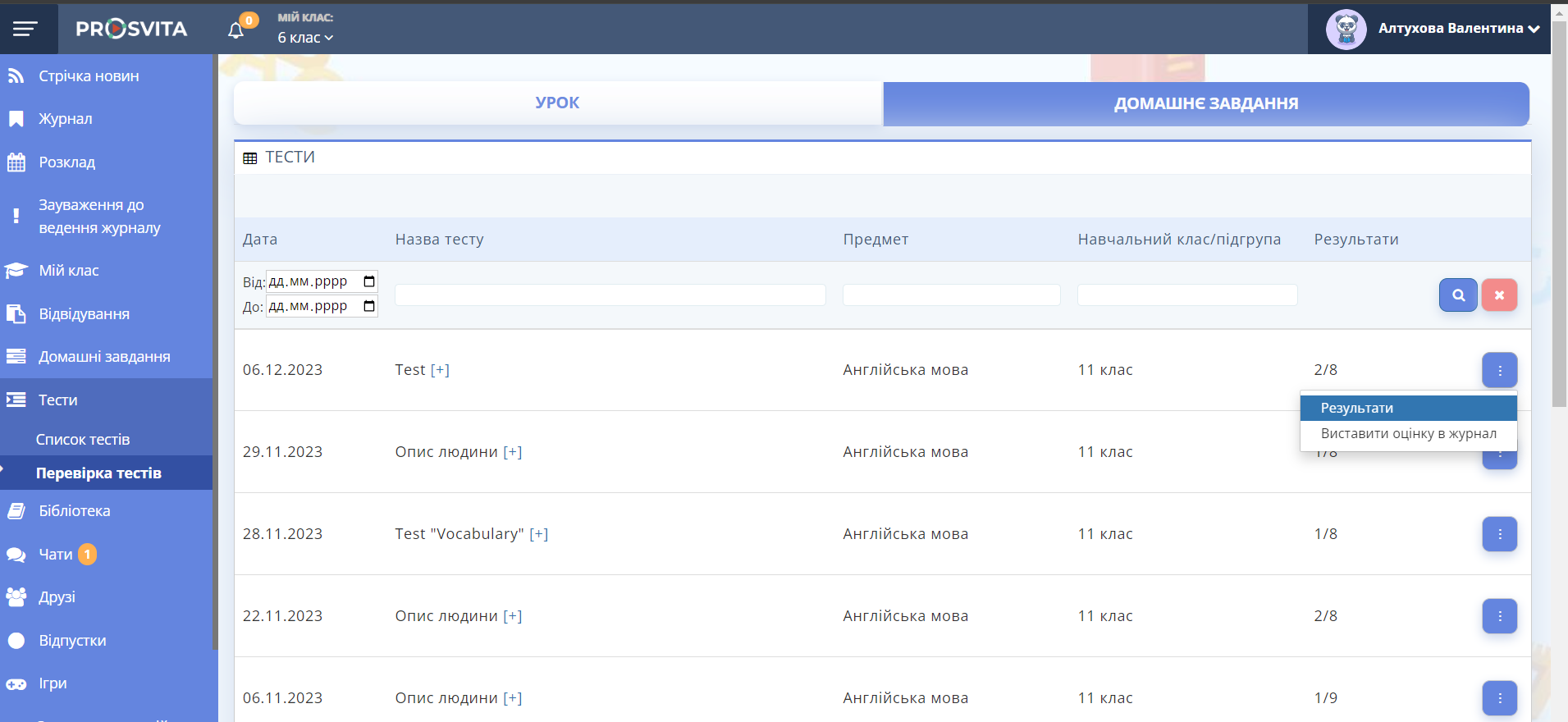Select Результати from the context menu
Screen dimensions: 1568x722
(x=1407, y=409)
